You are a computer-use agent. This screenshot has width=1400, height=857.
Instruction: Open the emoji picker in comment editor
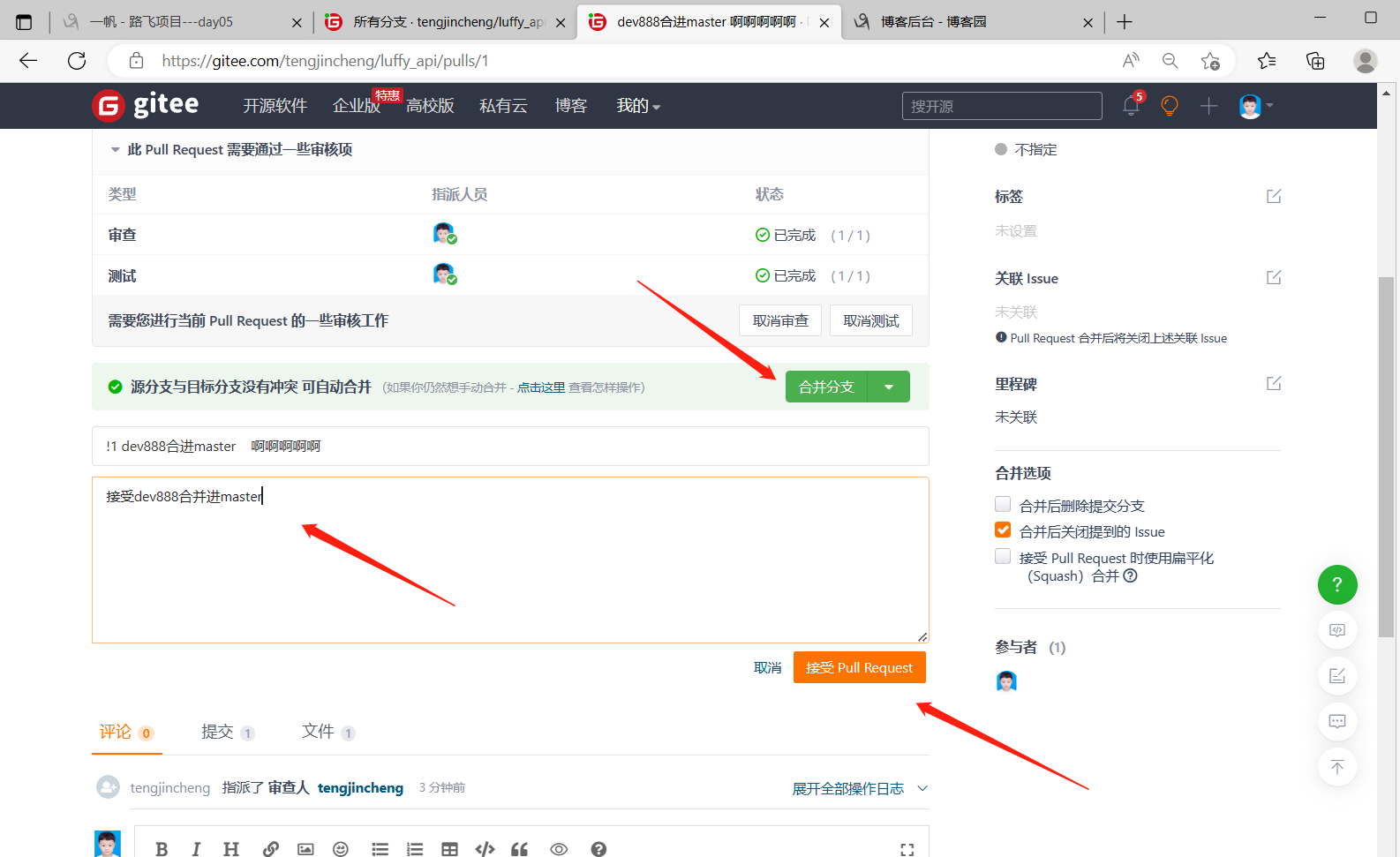pos(341,849)
